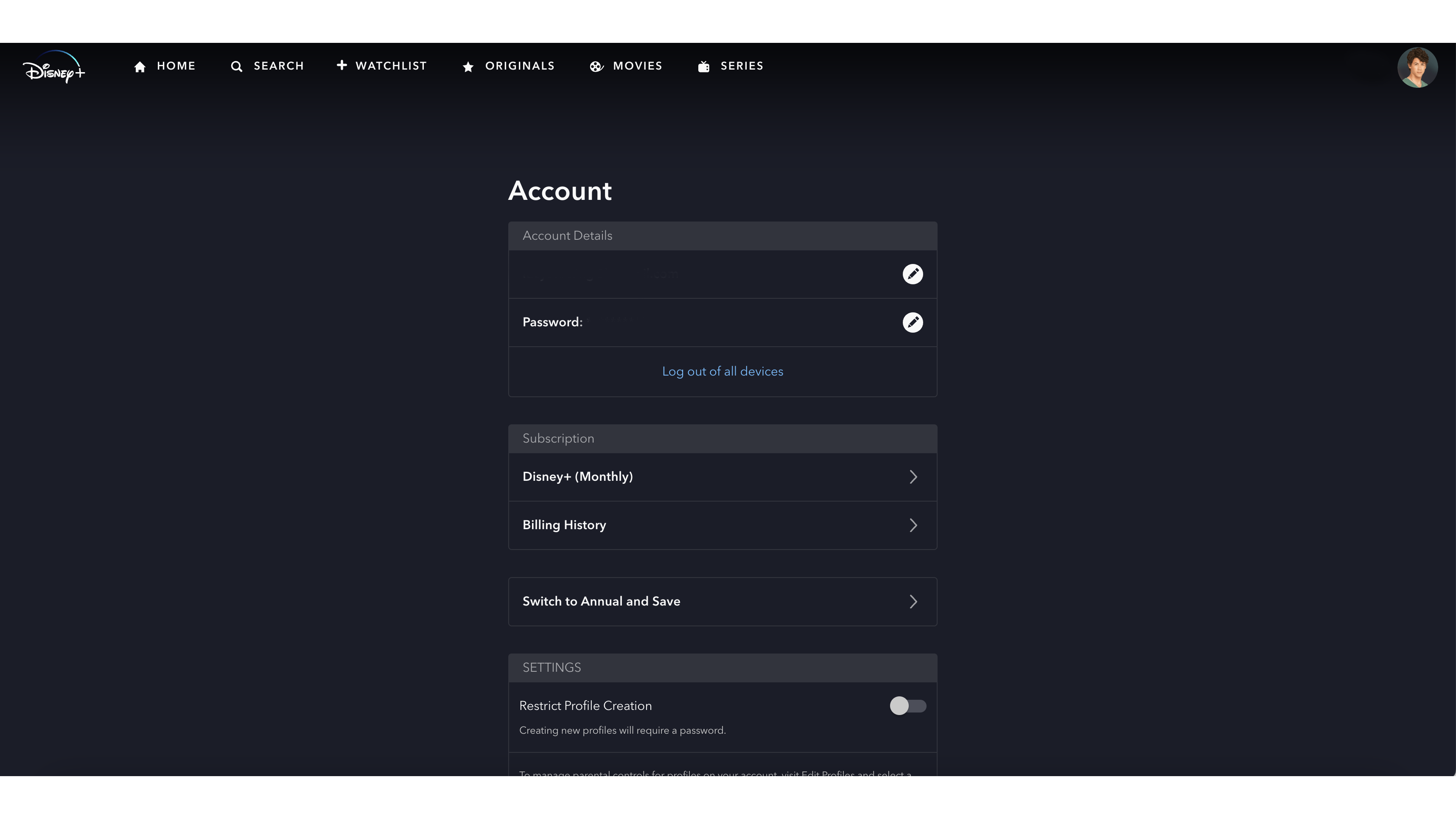Select the Series TV icon
The width and height of the screenshot is (1456, 819).
(x=703, y=66)
